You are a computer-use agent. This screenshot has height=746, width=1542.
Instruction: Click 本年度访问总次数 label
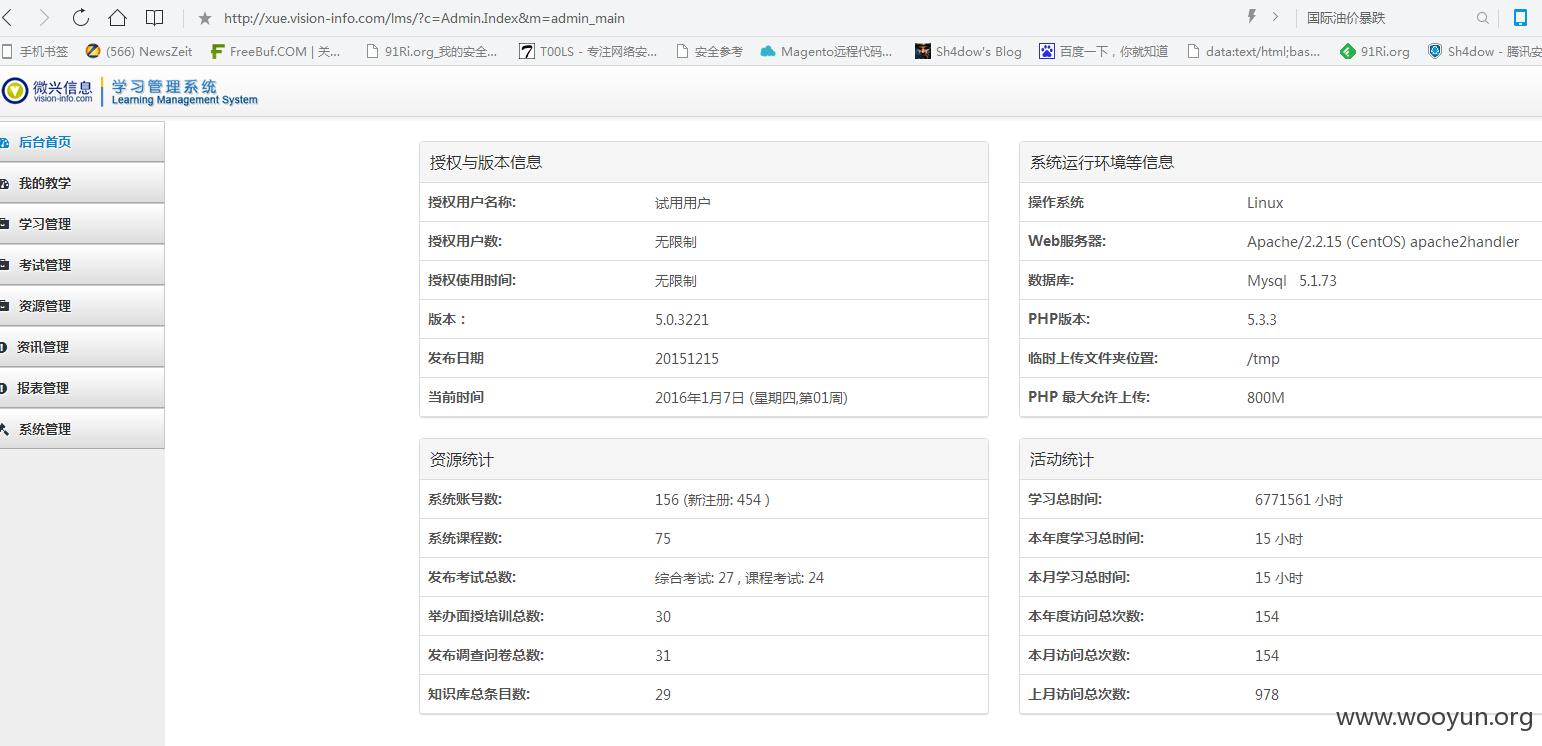click(x=1086, y=616)
